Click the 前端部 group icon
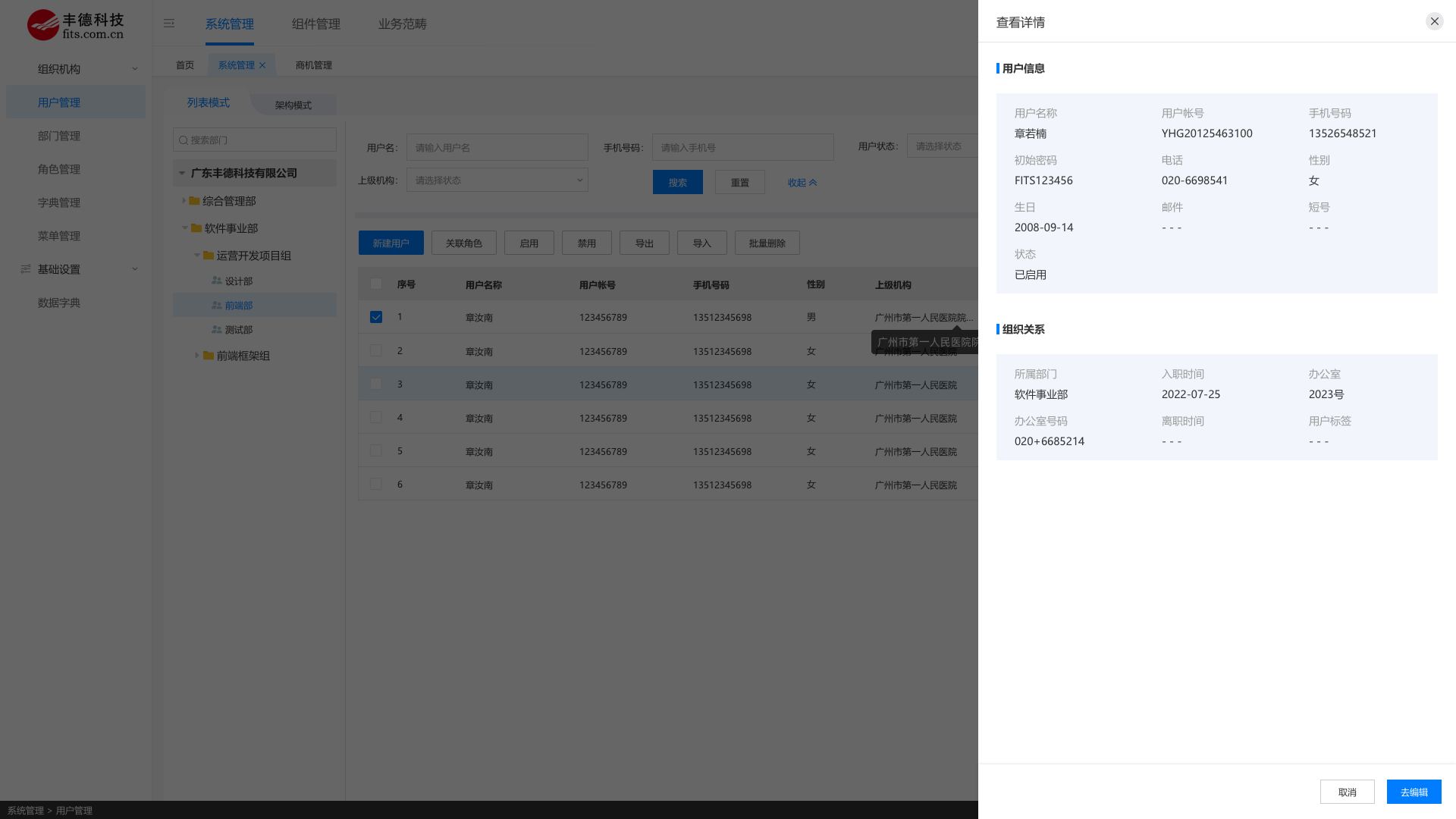The image size is (1456, 819). [217, 305]
